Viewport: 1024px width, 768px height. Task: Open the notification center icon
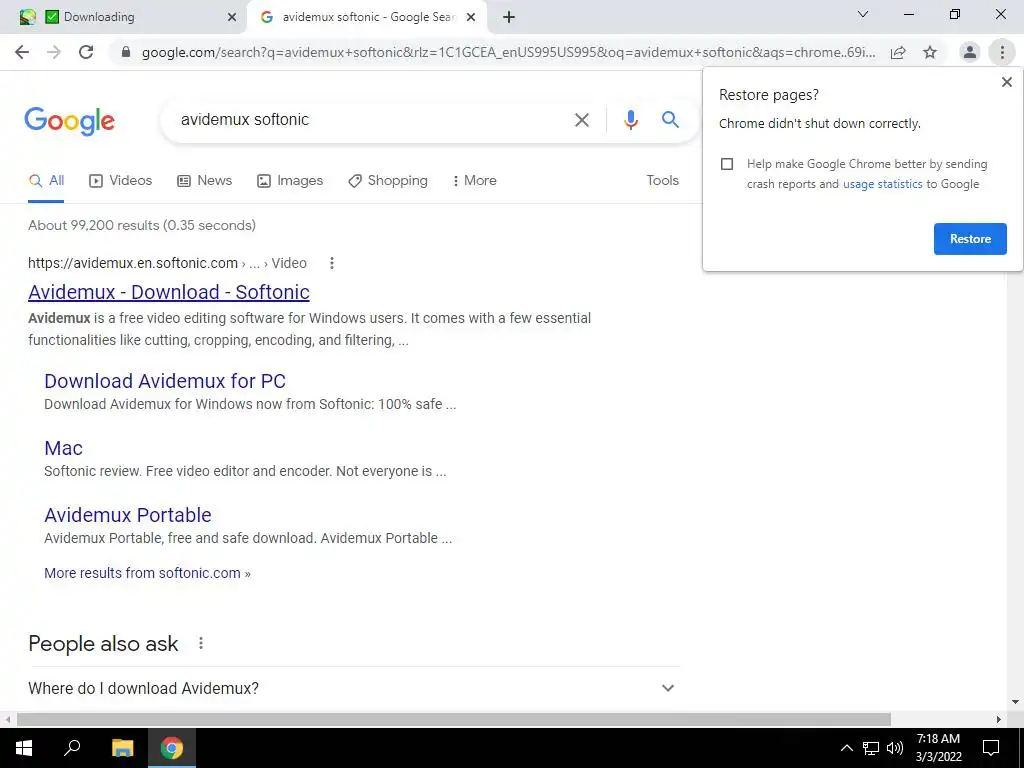point(991,748)
